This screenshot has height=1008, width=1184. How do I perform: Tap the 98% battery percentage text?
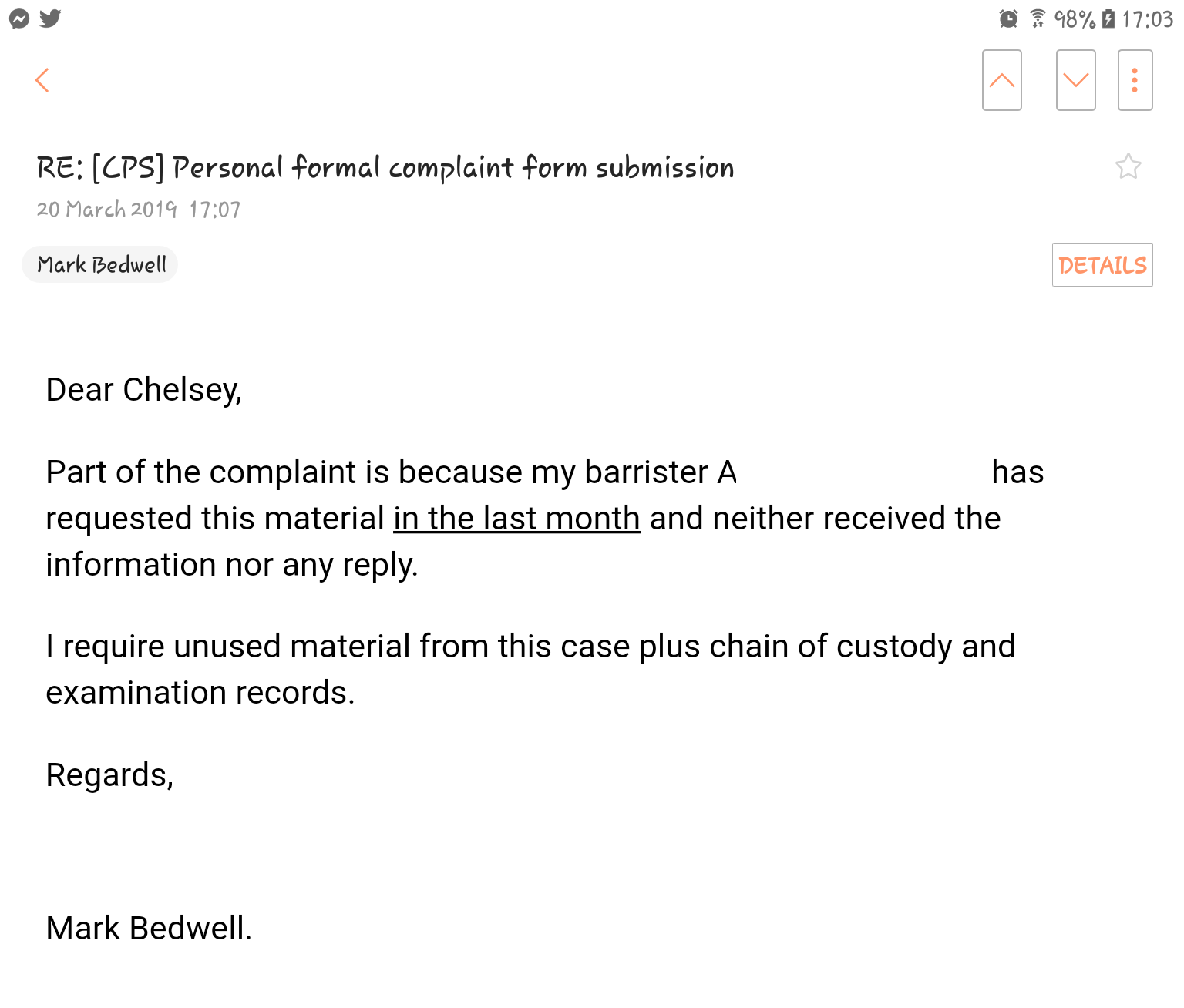pos(1075,19)
